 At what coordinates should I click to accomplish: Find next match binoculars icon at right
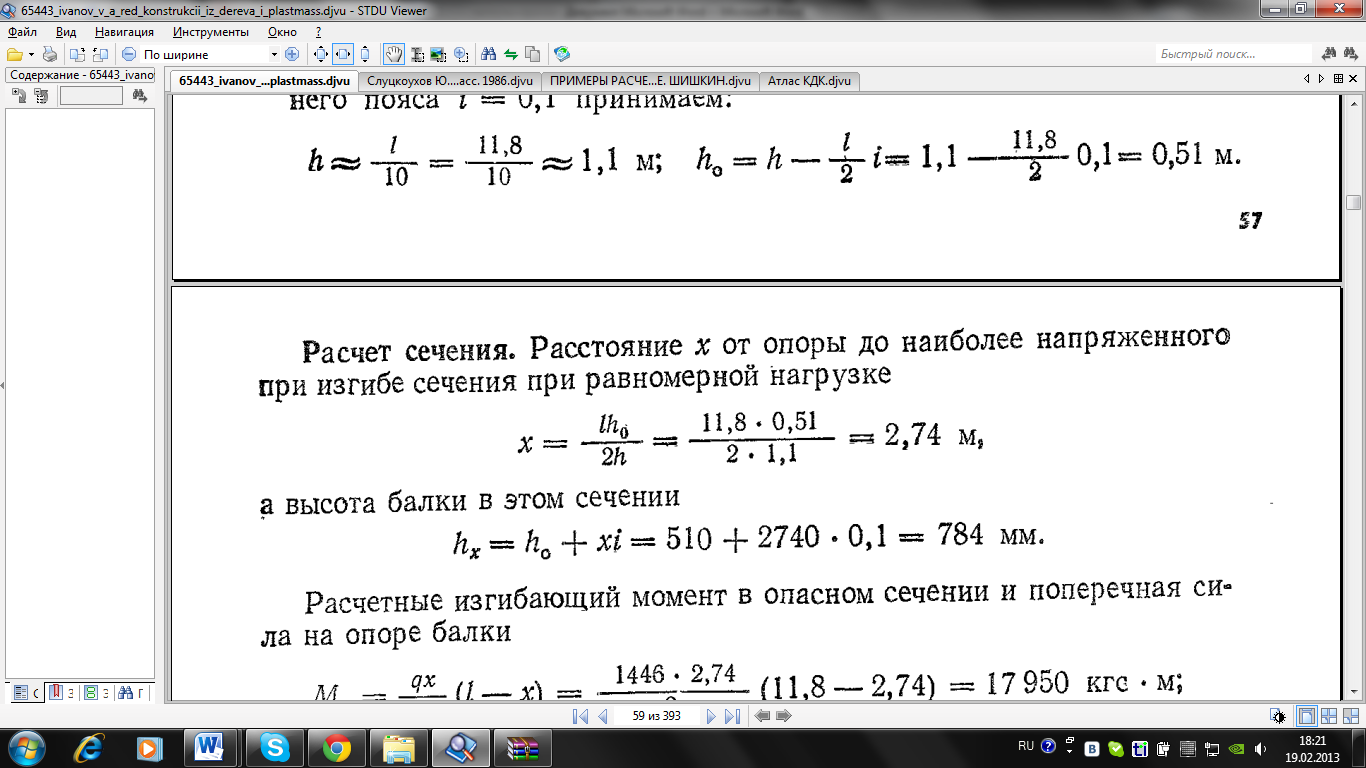tap(1351, 54)
